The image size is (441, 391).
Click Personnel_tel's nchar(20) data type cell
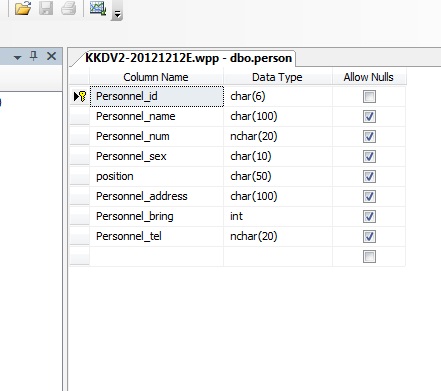click(x=278, y=237)
